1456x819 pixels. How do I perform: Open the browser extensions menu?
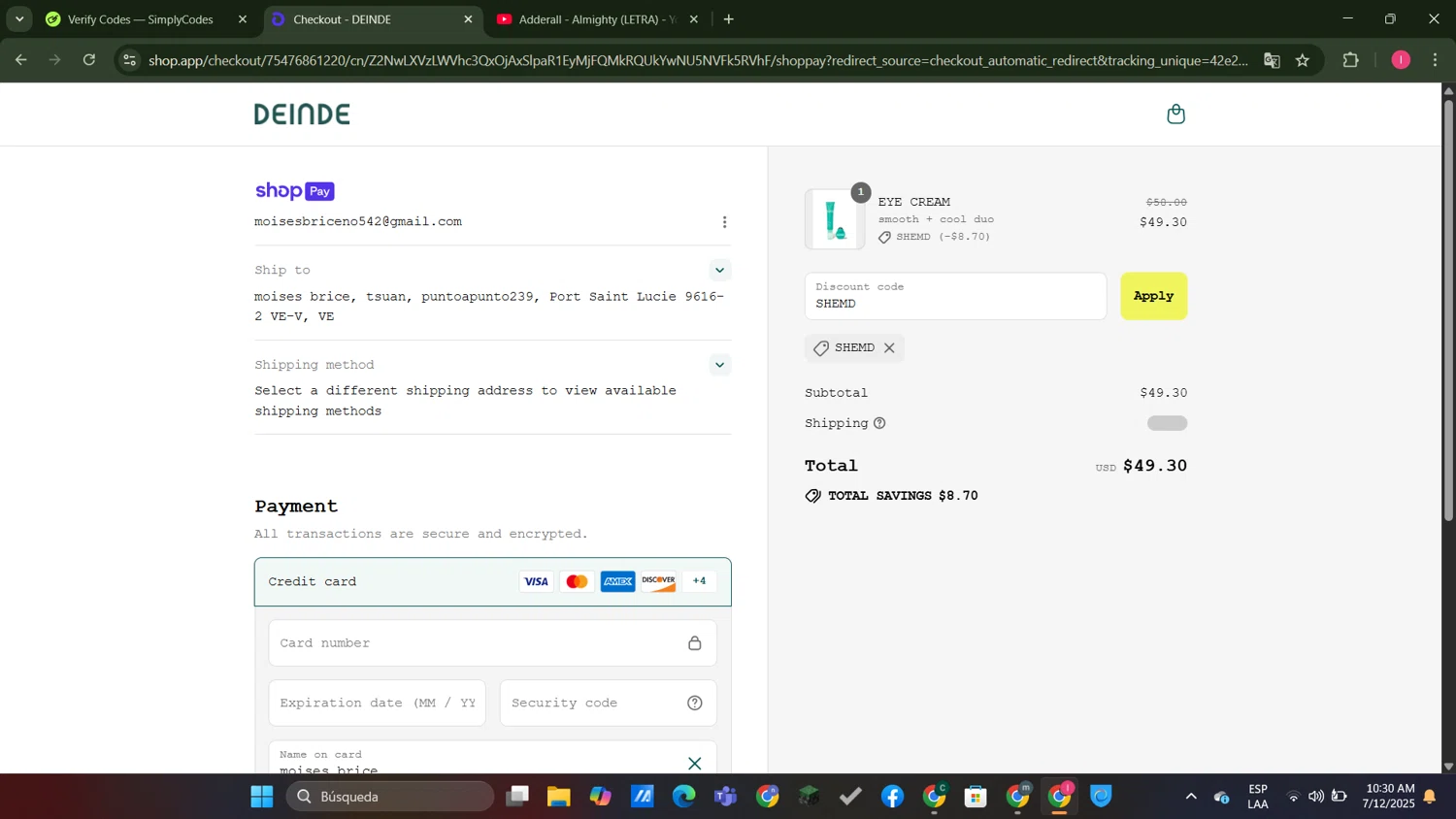[x=1351, y=60]
